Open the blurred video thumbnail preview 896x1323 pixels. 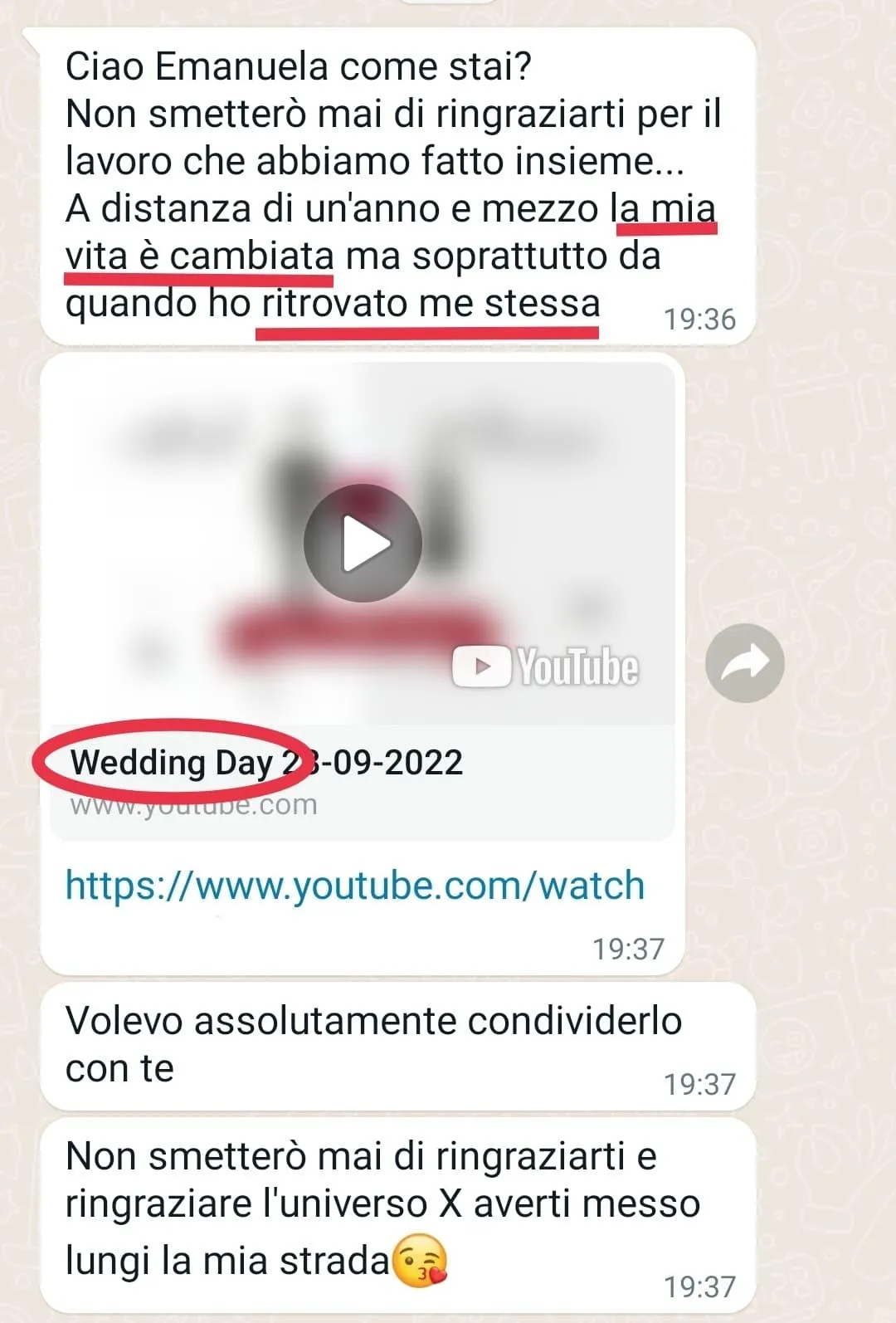(x=363, y=544)
